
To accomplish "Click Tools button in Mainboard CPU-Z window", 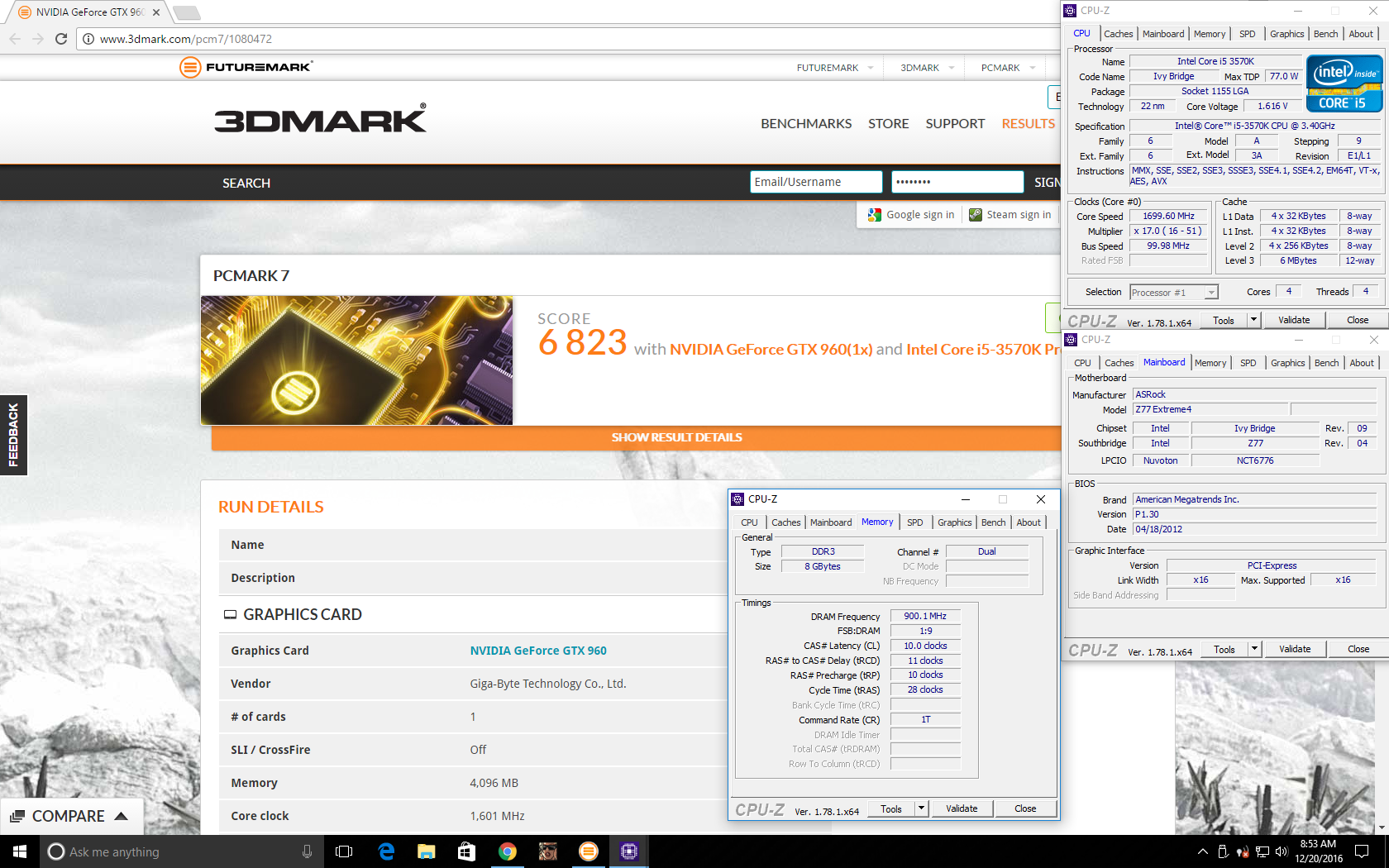I will (x=1224, y=649).
